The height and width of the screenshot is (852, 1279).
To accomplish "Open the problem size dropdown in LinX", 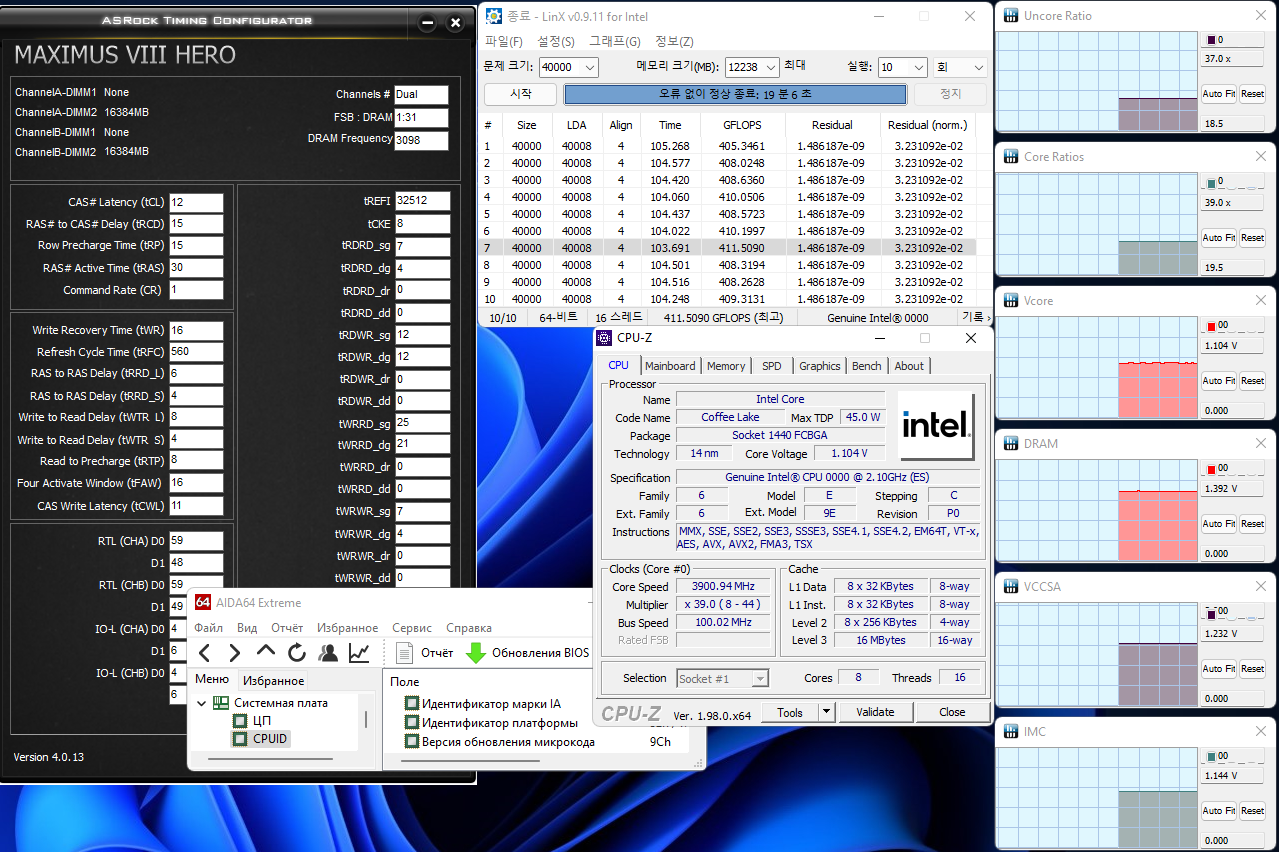I will (588, 68).
